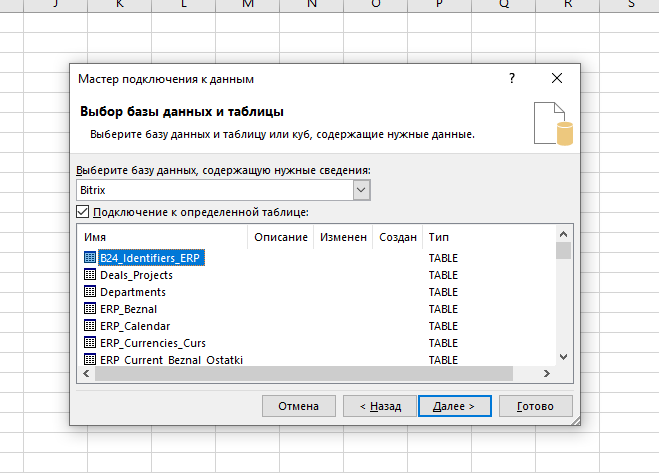Click table icon beside Deals_Projects
This screenshot has width=659, height=473.
90,275
